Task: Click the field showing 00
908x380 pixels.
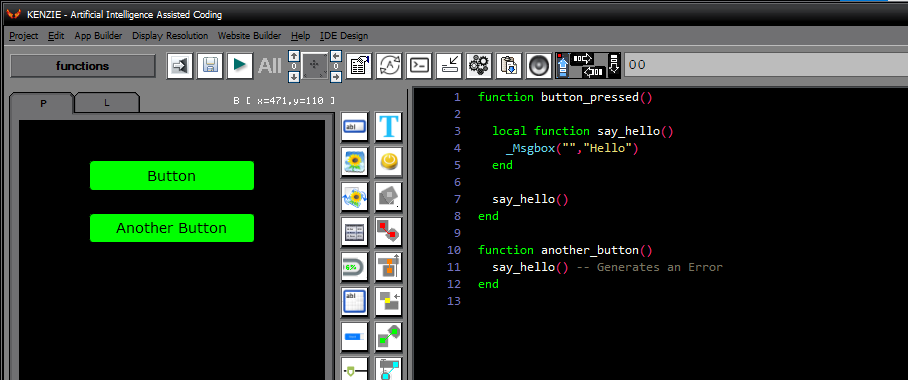Action: click(x=766, y=65)
